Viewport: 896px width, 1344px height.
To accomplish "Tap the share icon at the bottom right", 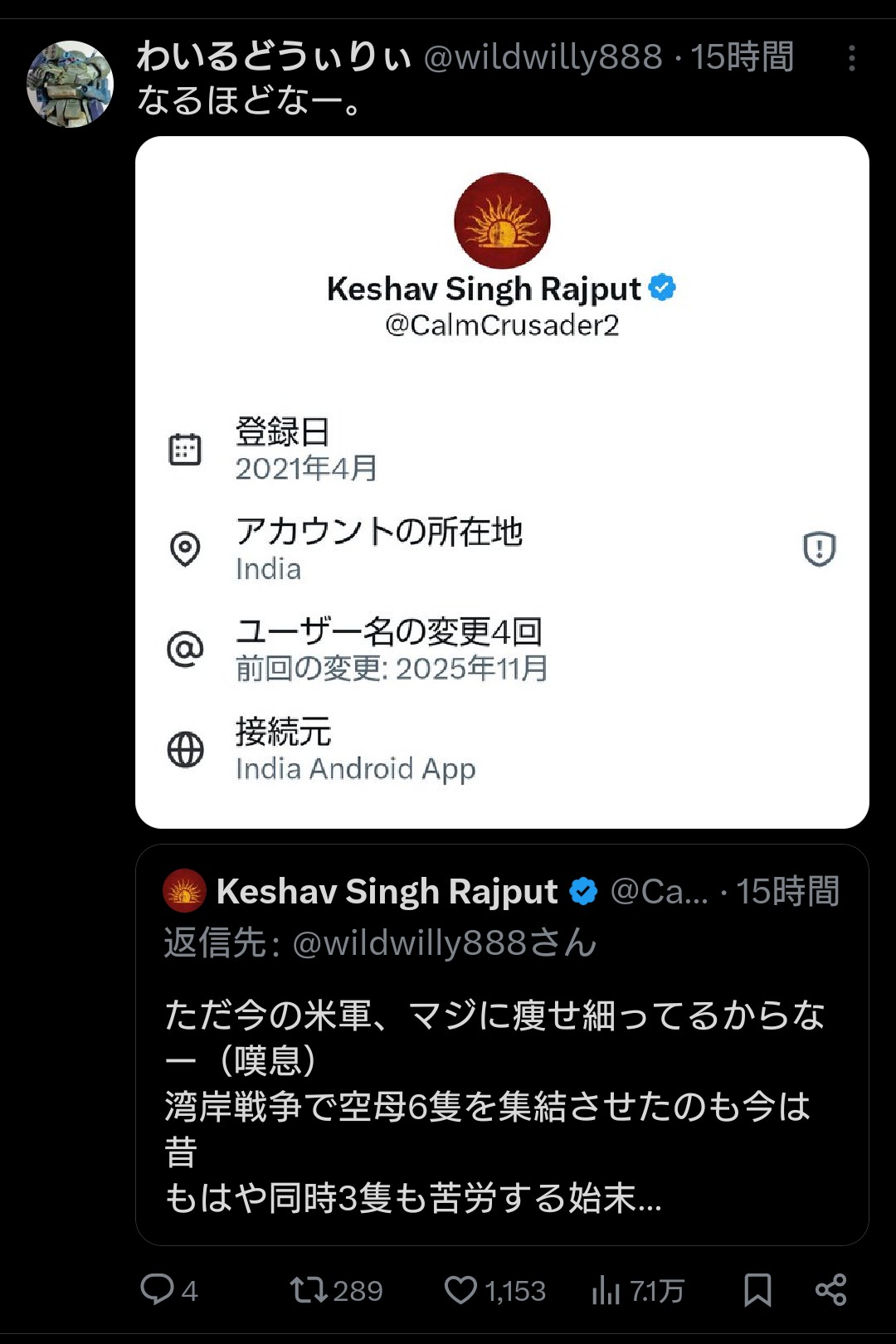I will pyautogui.click(x=830, y=1290).
